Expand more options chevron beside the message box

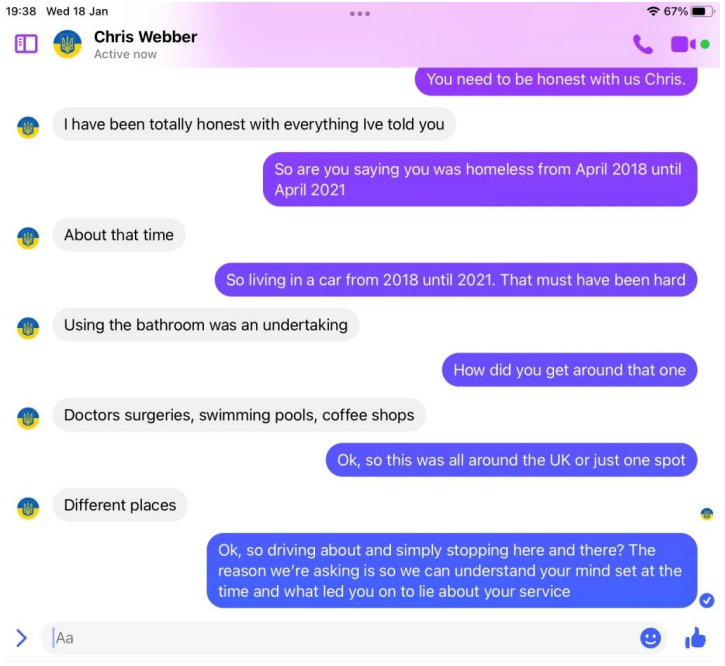click(22, 638)
